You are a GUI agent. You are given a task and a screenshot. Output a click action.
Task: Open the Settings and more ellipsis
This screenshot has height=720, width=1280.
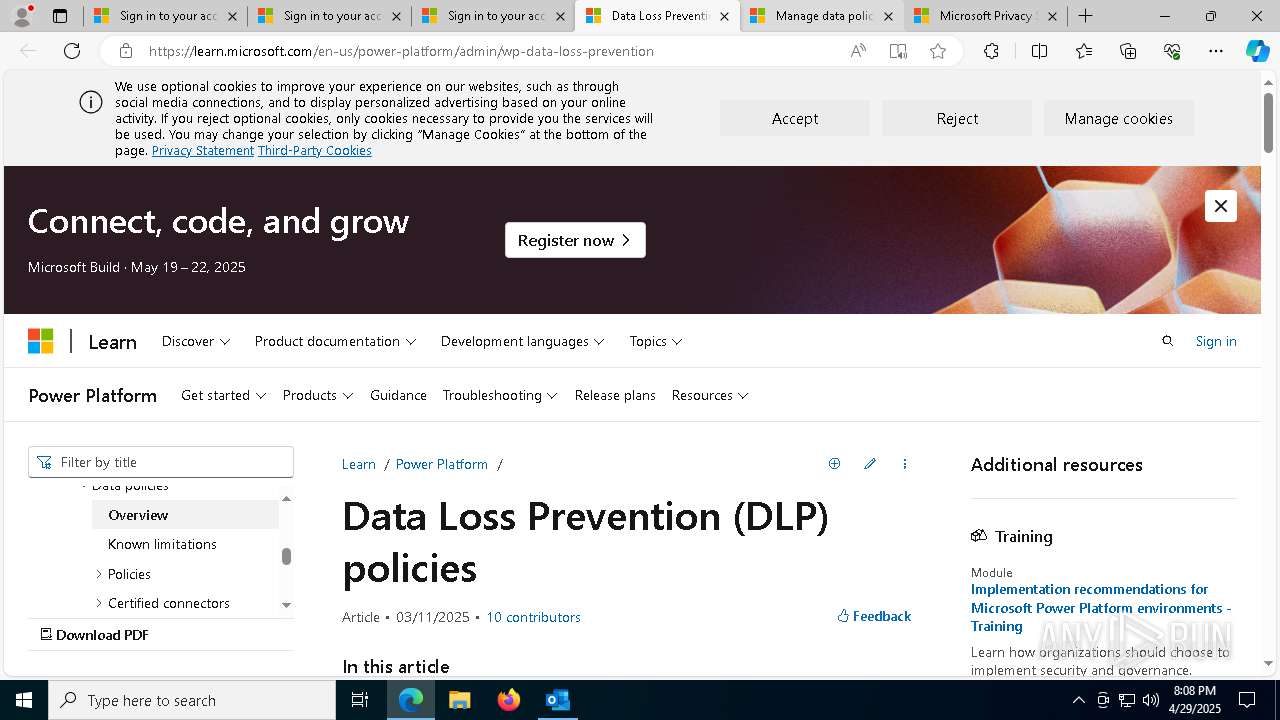(1216, 51)
